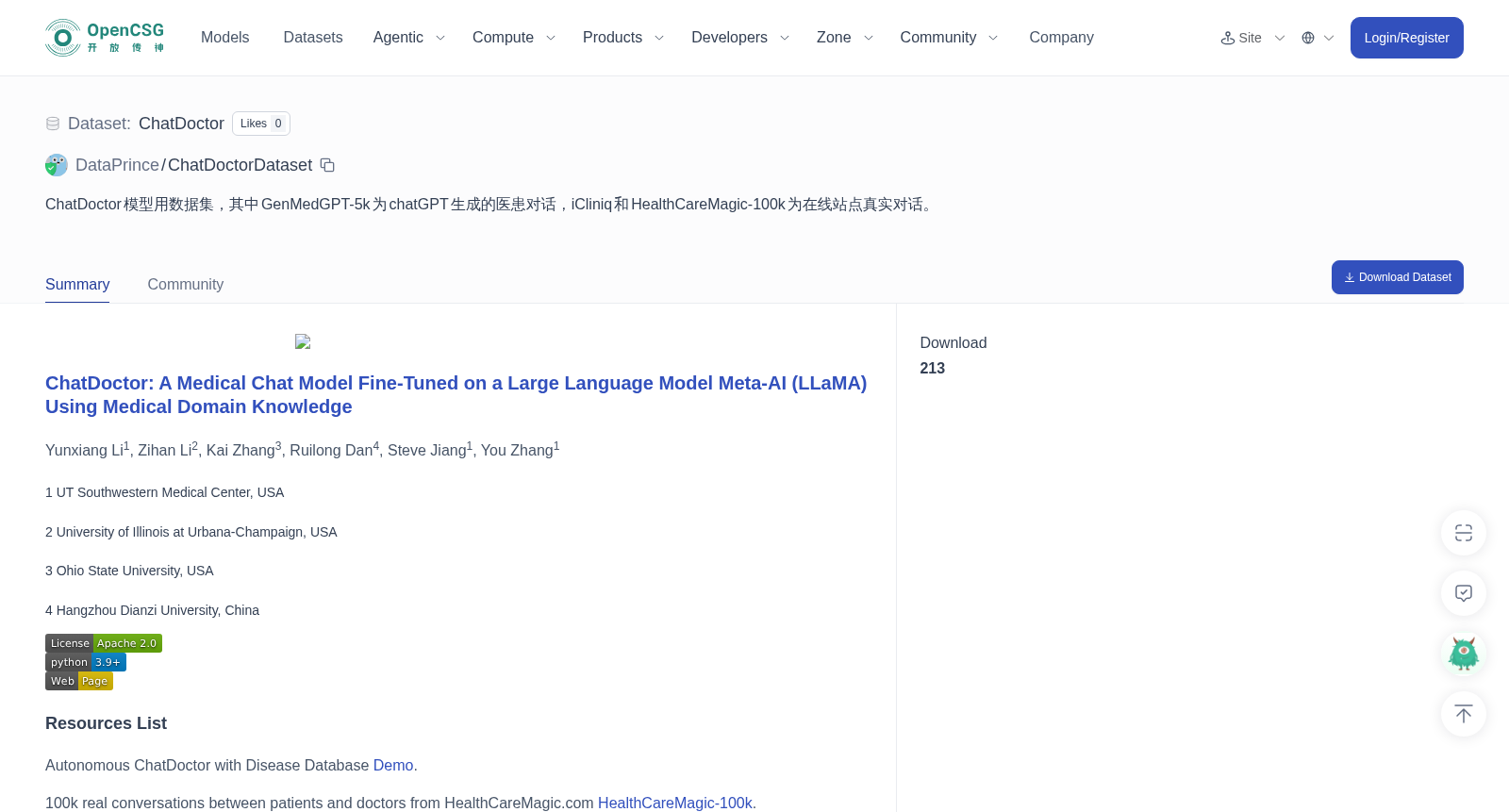Open the Site selector chevron
1509x812 pixels.
(1280, 38)
